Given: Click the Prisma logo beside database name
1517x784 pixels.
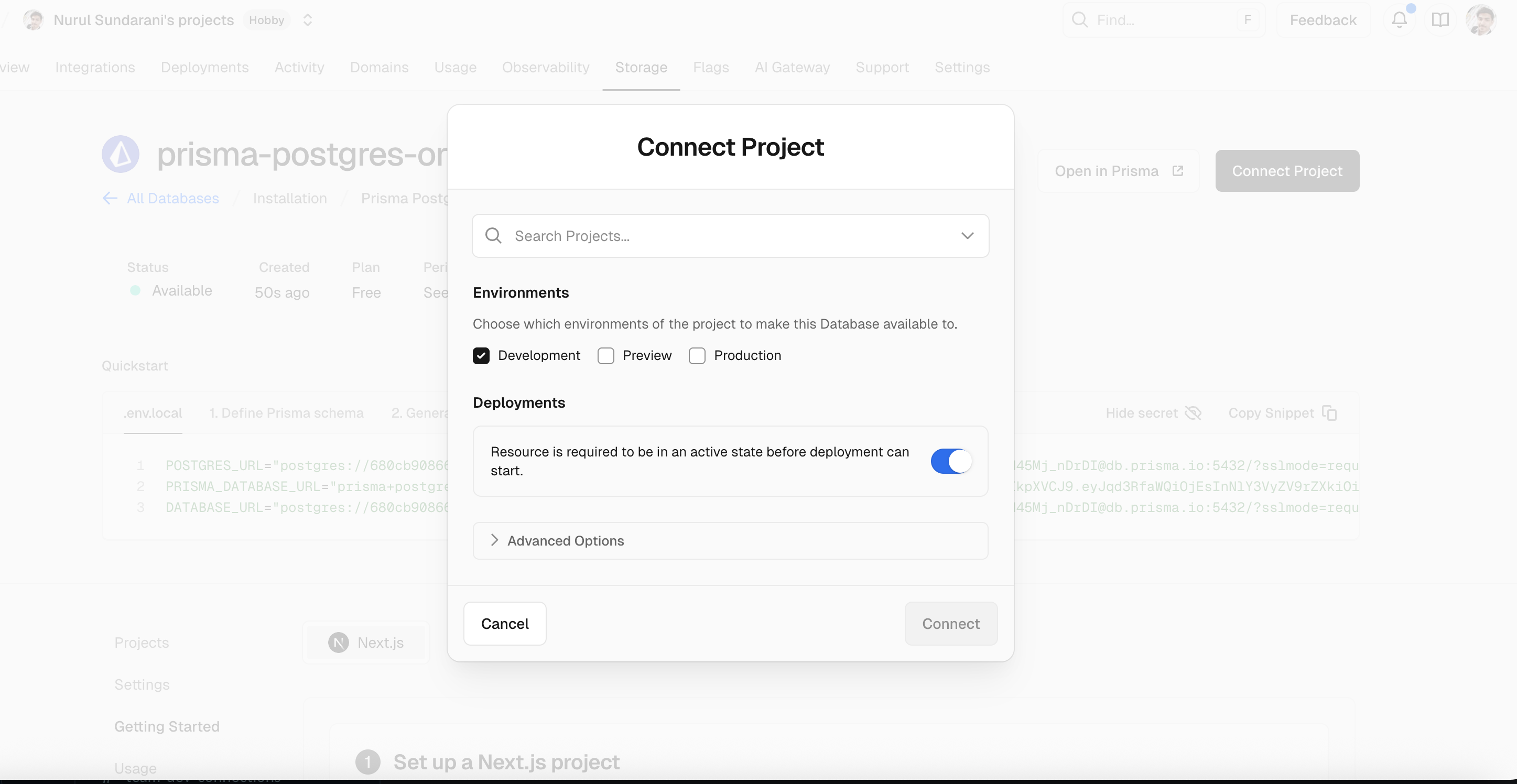Looking at the screenshot, I should [121, 154].
